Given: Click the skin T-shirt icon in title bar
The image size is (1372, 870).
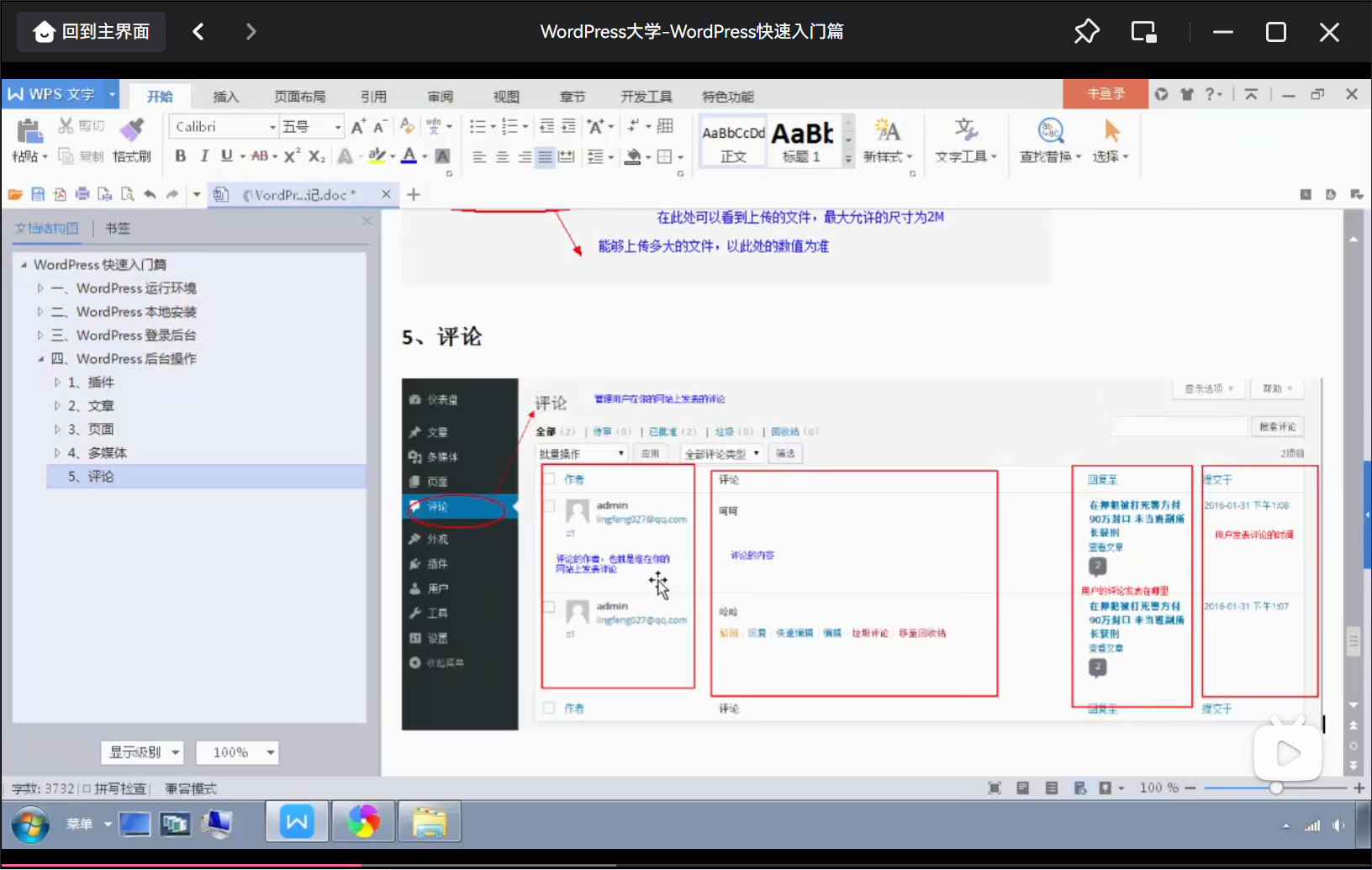Looking at the screenshot, I should click(x=1186, y=94).
